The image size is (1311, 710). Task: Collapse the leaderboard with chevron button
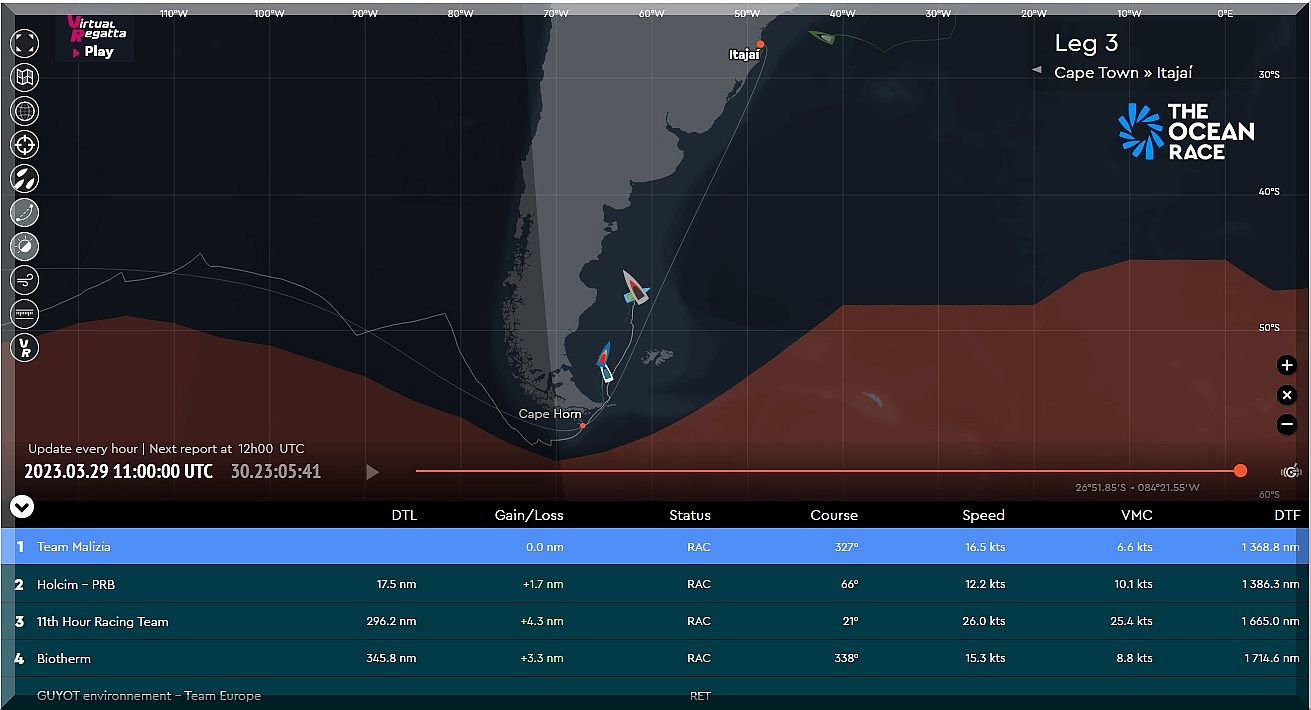(22, 507)
